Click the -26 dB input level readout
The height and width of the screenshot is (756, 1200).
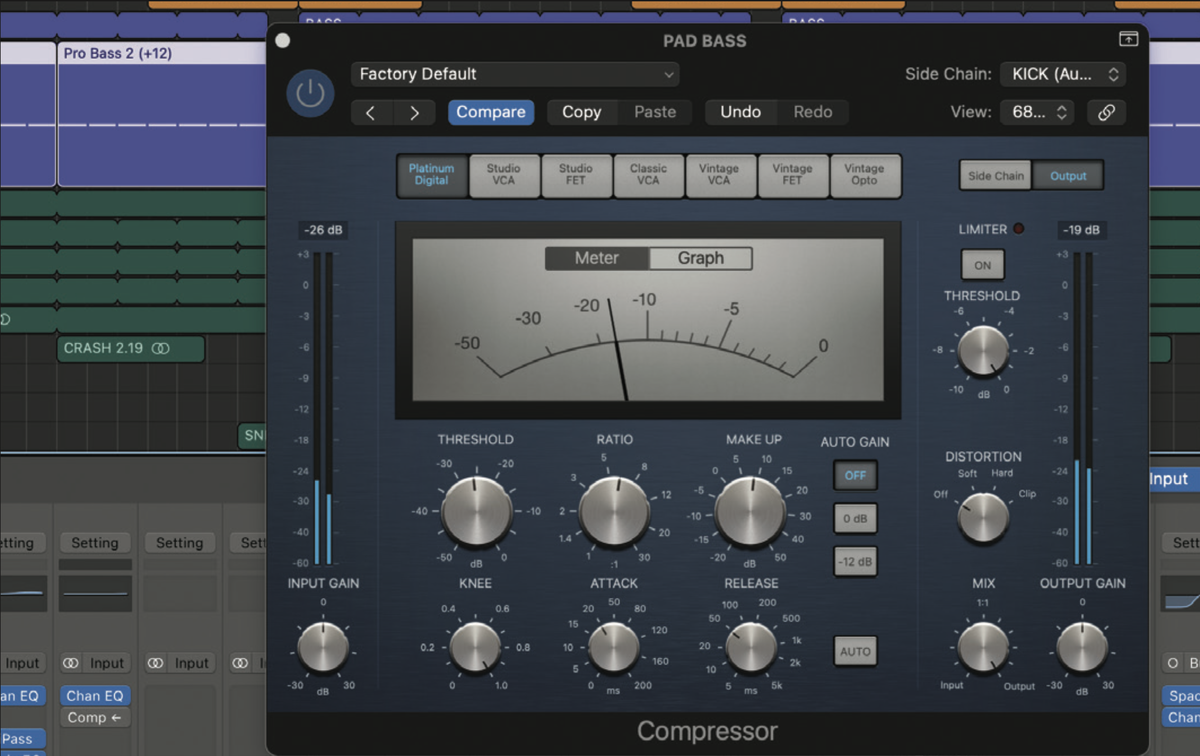(x=323, y=231)
